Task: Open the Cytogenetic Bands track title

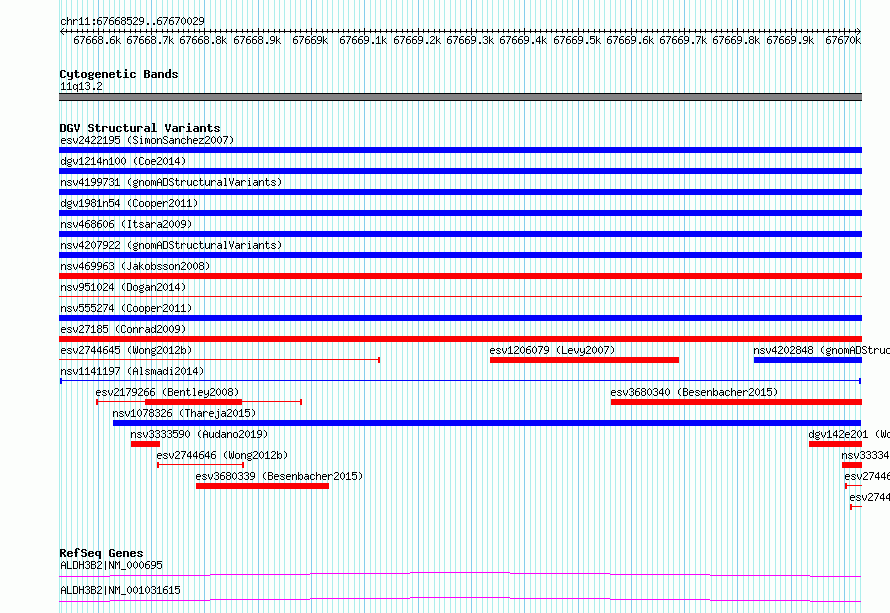Action: (x=119, y=74)
